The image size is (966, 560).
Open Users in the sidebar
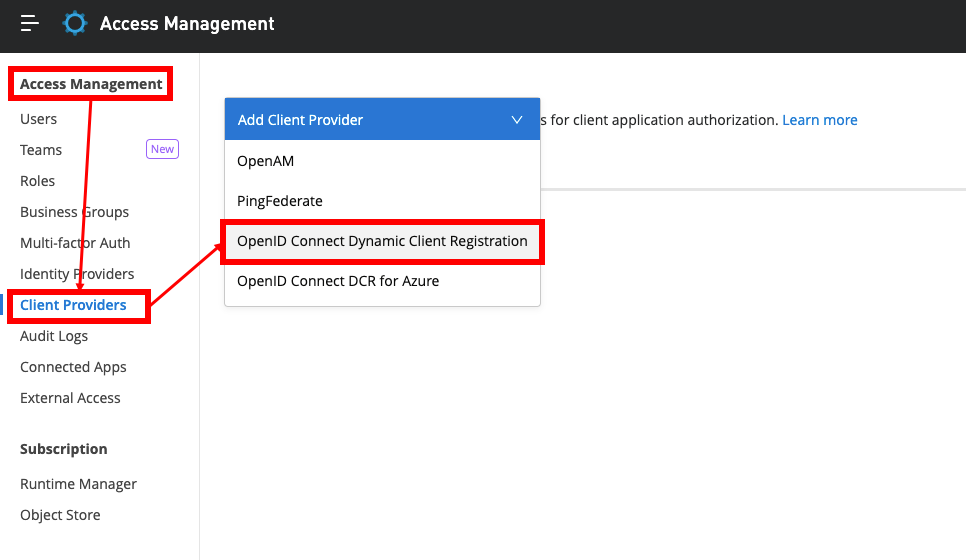38,119
